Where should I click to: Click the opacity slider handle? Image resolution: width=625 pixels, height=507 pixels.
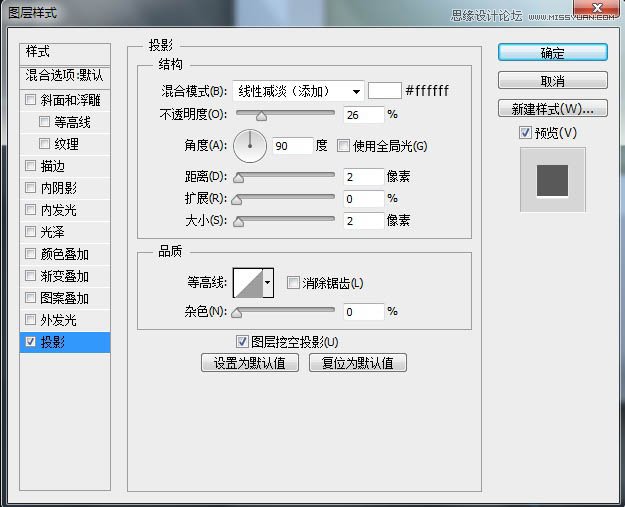(x=261, y=116)
